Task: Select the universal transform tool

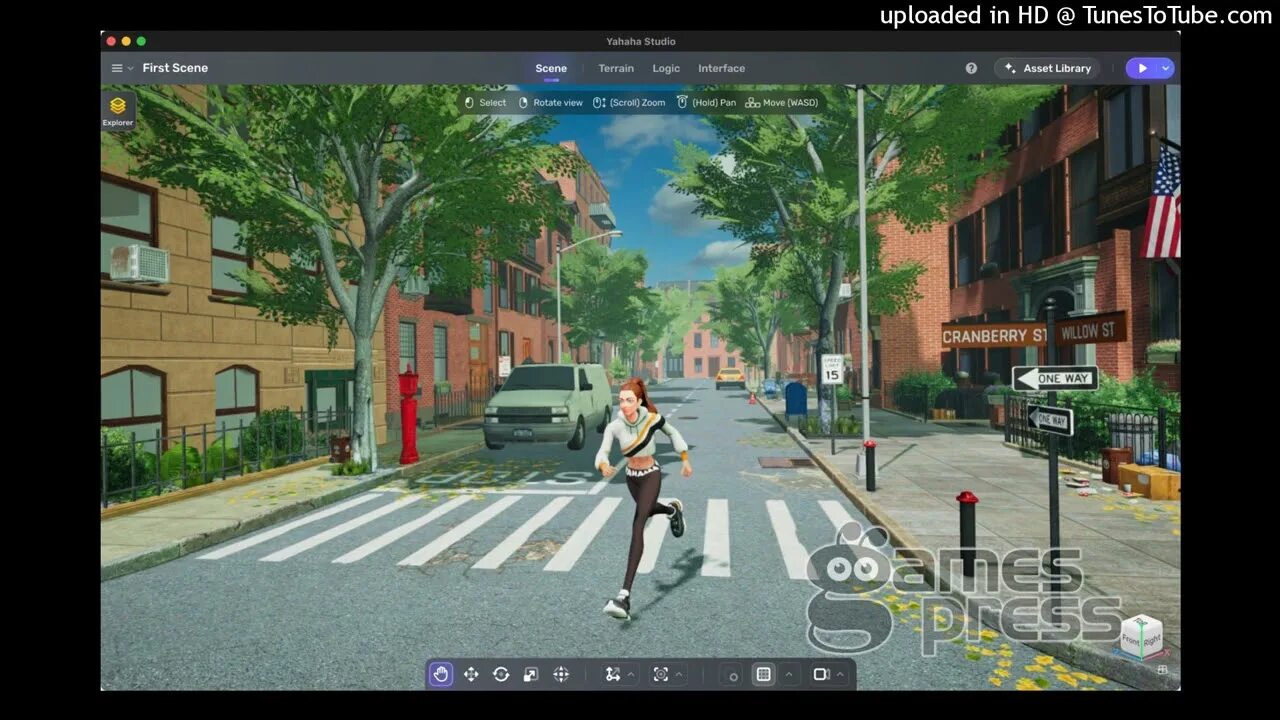Action: (561, 674)
